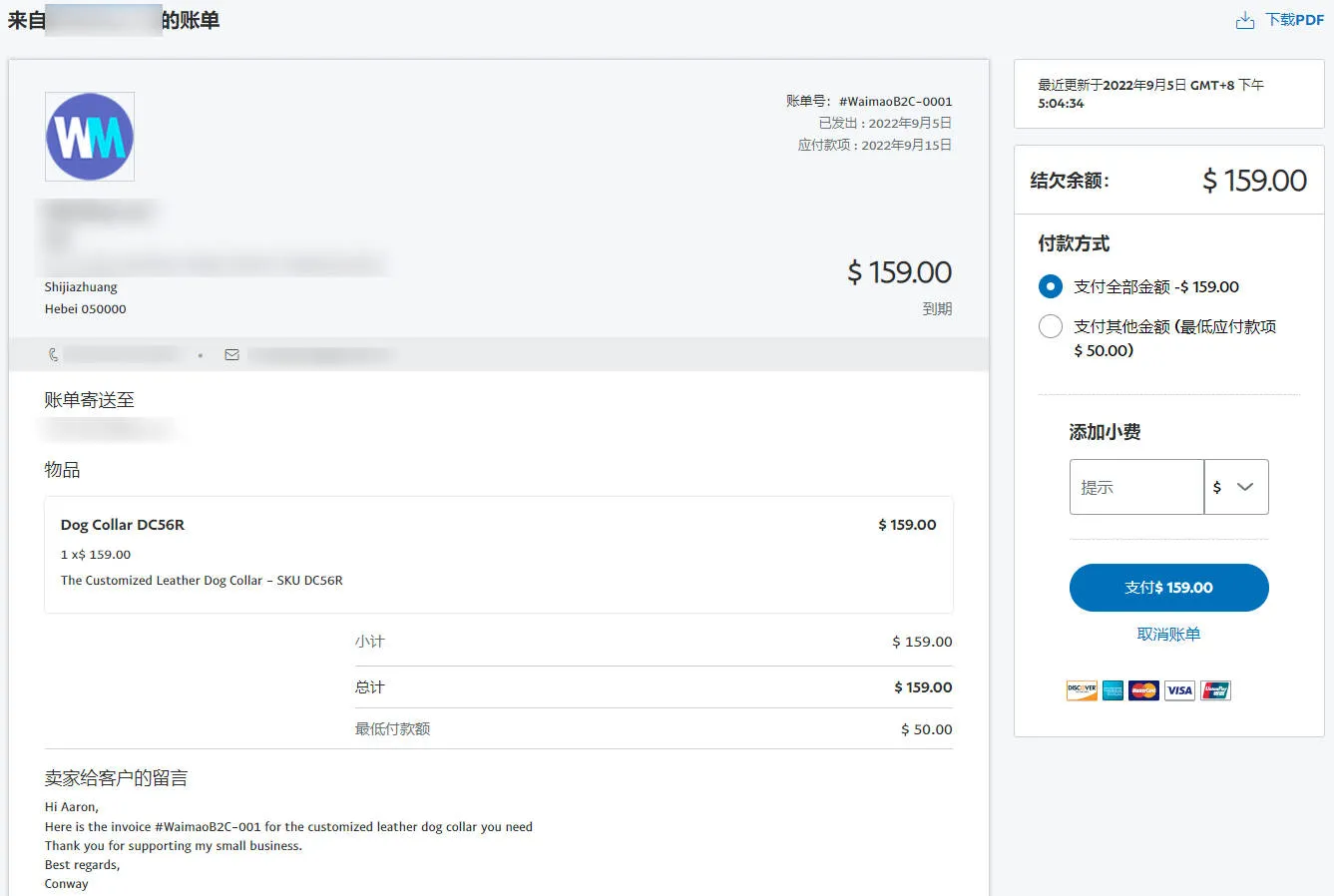The width and height of the screenshot is (1334, 896).
Task: Click the 小计 $ 159.00 amount
Action: point(922,642)
